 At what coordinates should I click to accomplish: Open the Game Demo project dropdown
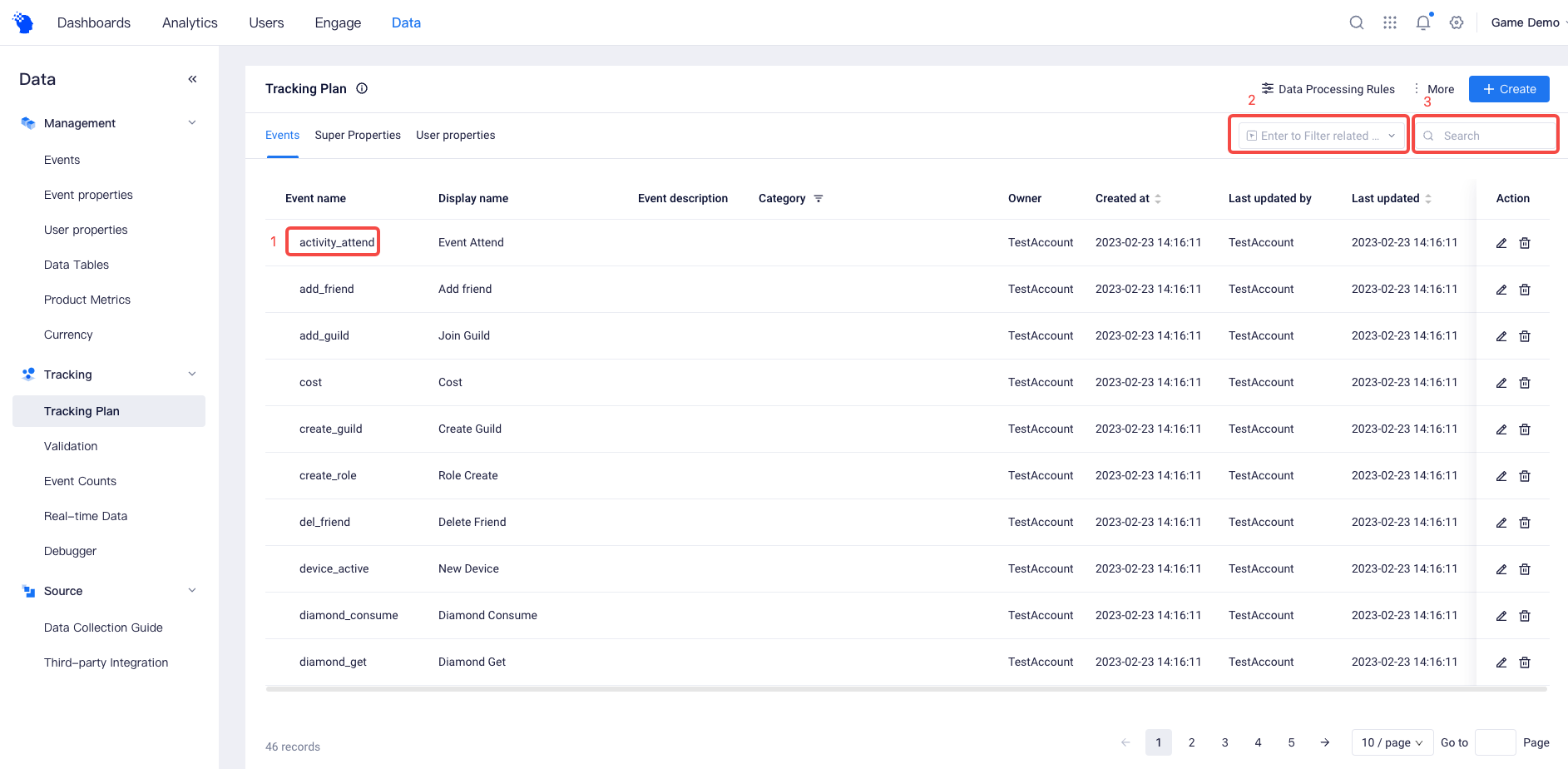pos(1529,22)
